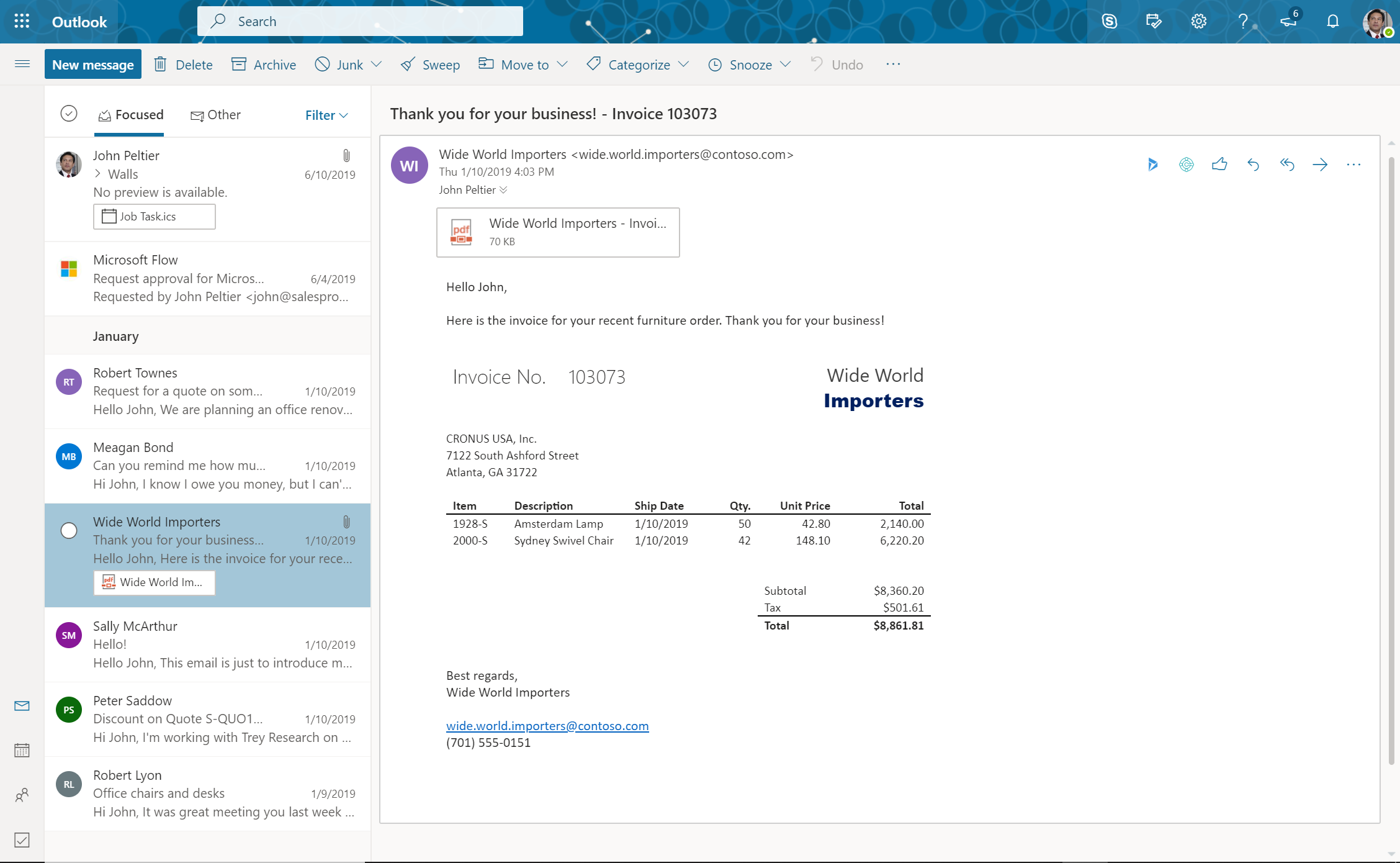Click the New message button

click(x=92, y=64)
